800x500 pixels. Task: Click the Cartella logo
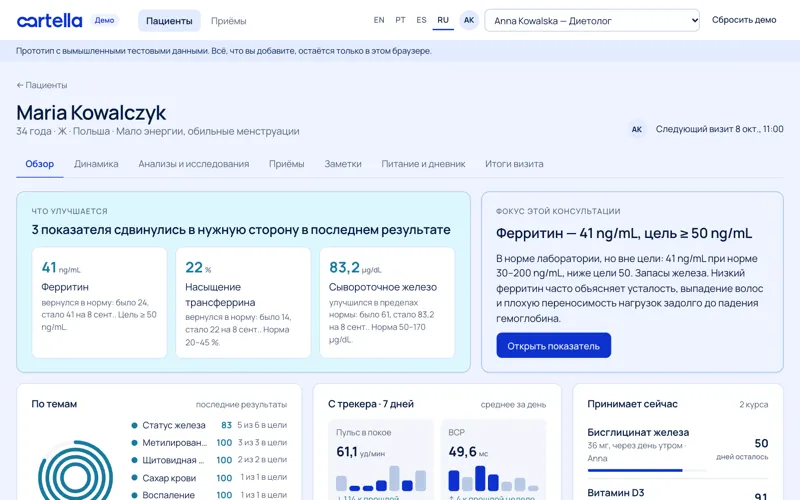pos(49,20)
